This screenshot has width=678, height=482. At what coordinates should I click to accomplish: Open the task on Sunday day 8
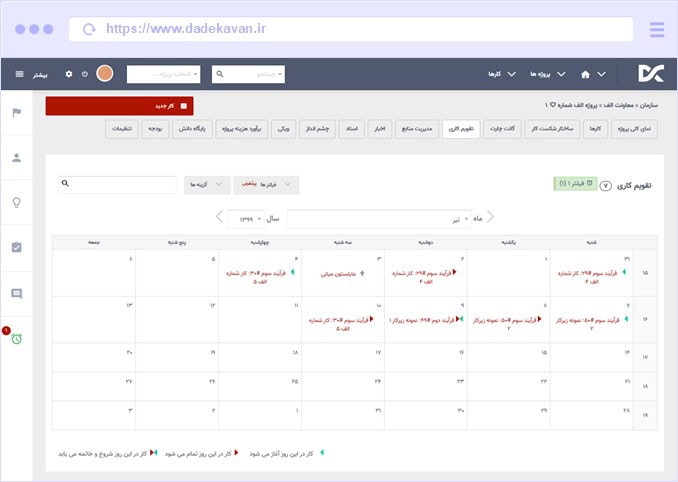click(x=507, y=324)
